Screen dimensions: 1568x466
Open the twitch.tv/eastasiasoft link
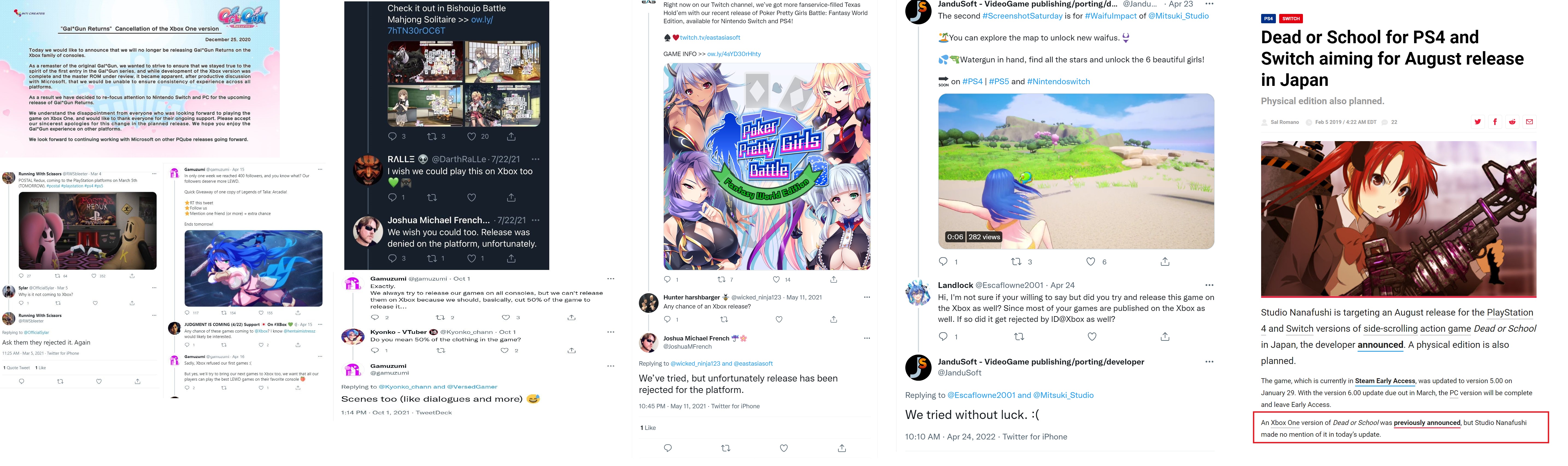click(x=710, y=38)
